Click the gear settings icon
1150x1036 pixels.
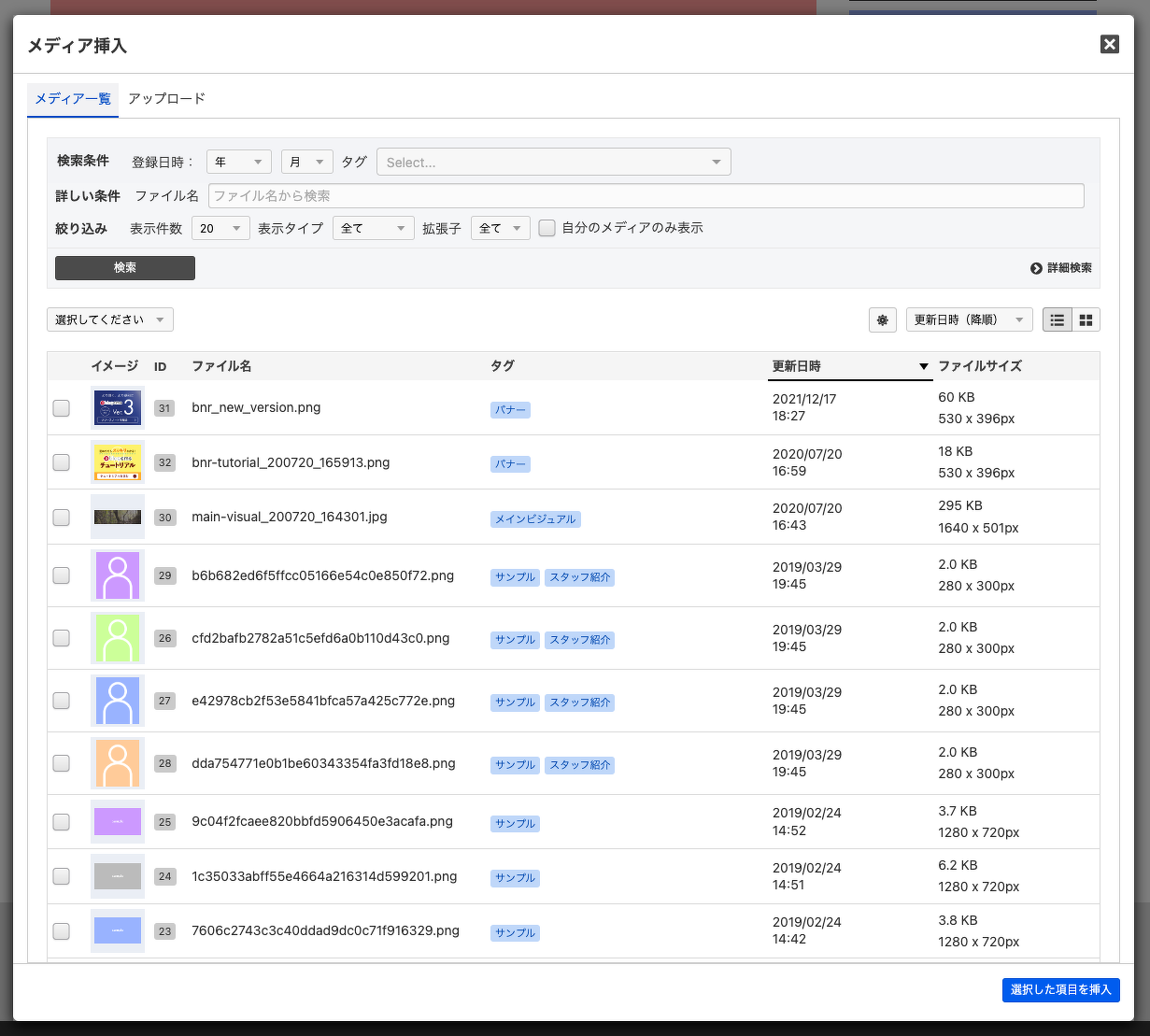882,319
